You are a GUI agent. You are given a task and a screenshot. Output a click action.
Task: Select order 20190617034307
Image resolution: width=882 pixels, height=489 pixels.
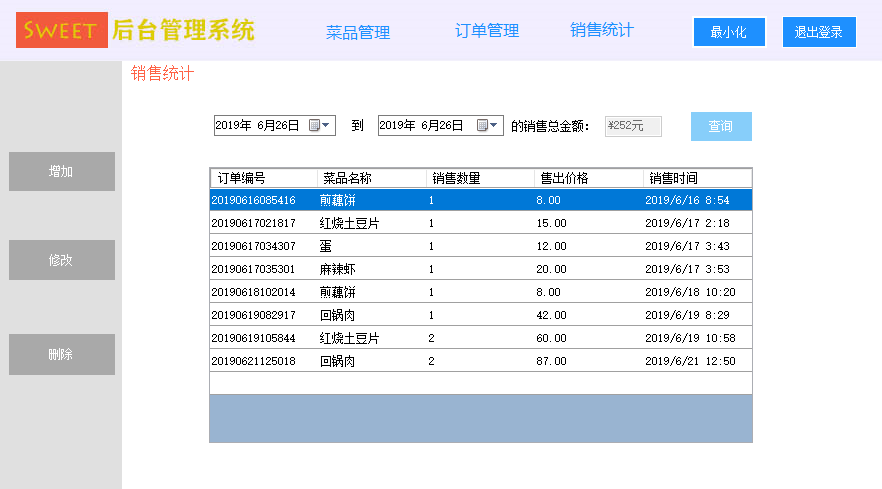click(481, 246)
